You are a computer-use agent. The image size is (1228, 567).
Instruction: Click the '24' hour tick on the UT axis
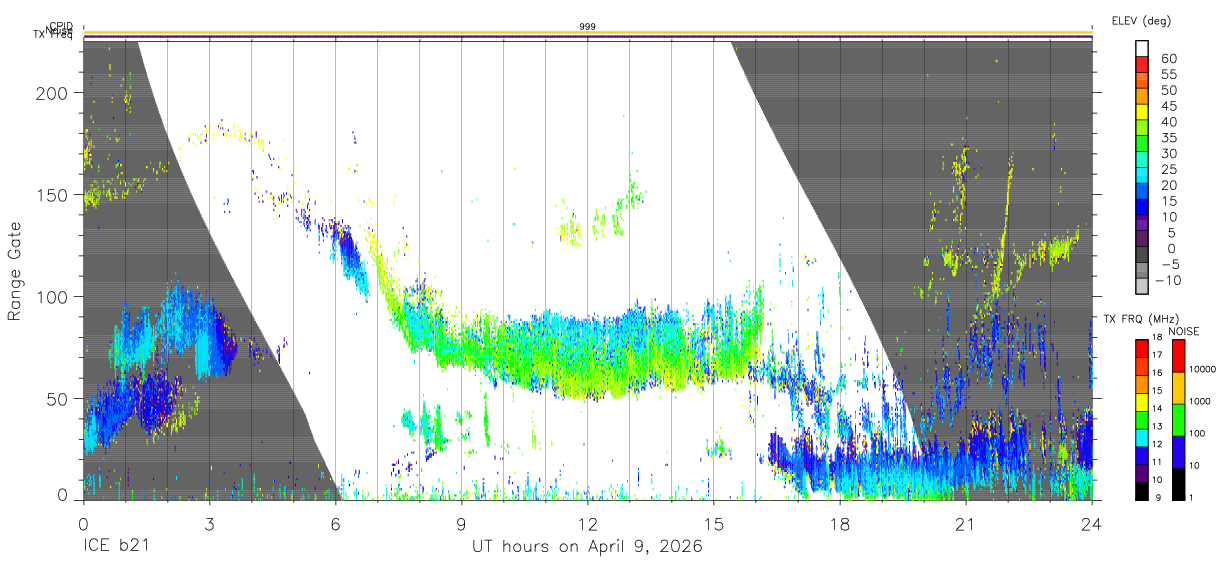pos(1092,523)
